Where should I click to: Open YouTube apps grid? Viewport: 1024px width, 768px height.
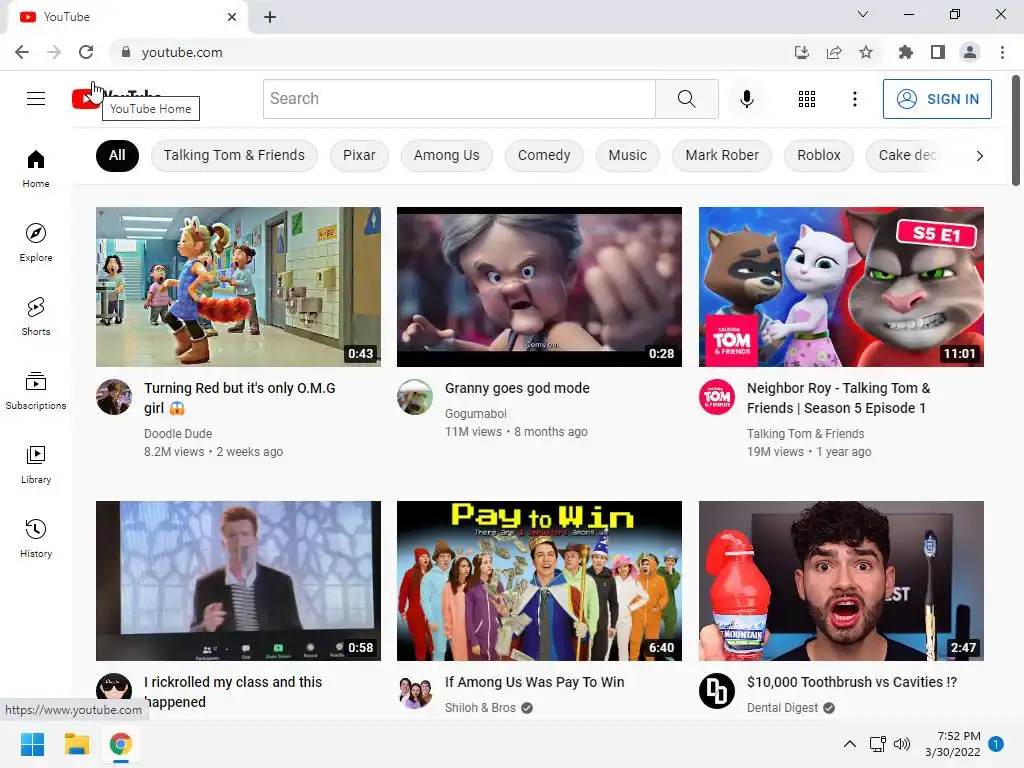coord(807,99)
